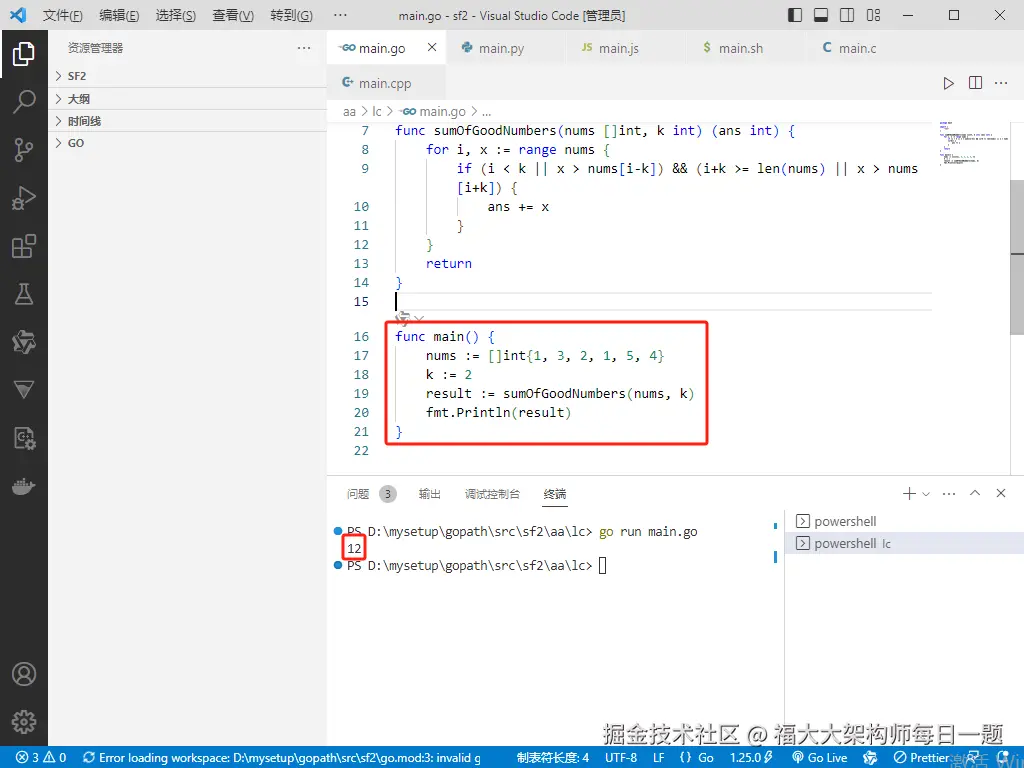Click the lc breadcrumb segment
The image size is (1024, 768).
tap(377, 112)
